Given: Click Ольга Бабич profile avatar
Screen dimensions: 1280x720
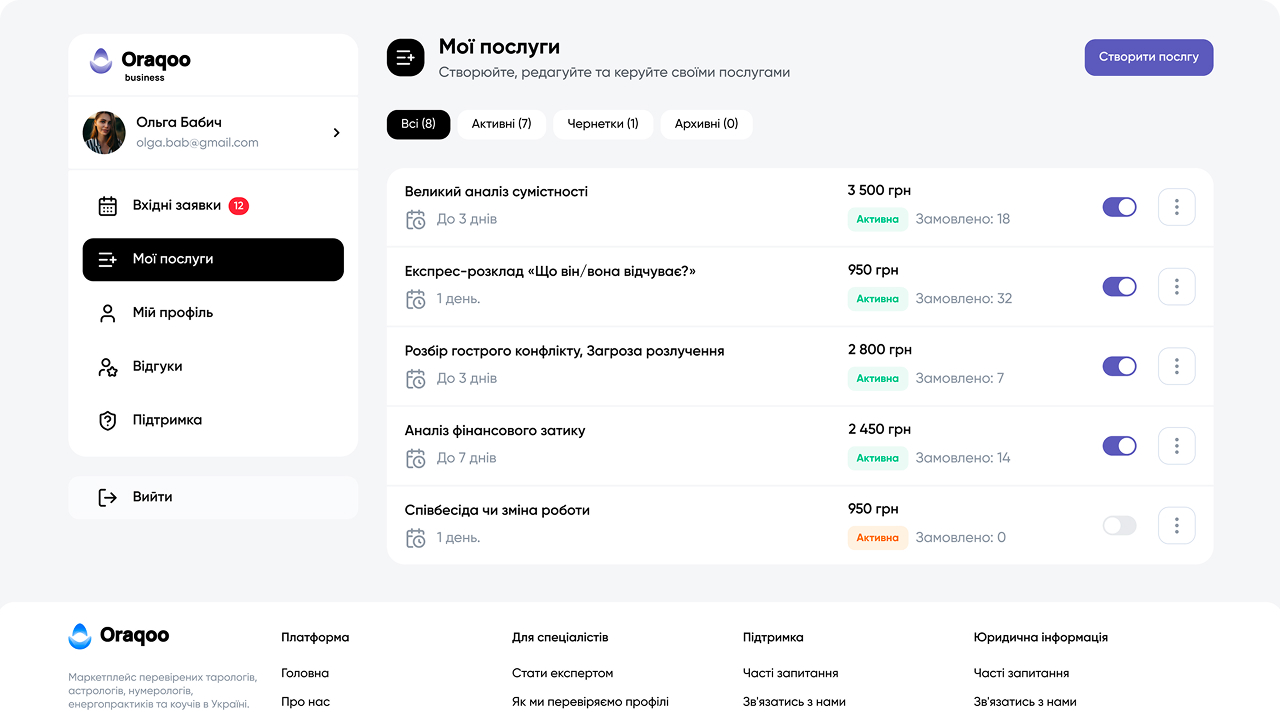Looking at the screenshot, I should click(x=104, y=132).
